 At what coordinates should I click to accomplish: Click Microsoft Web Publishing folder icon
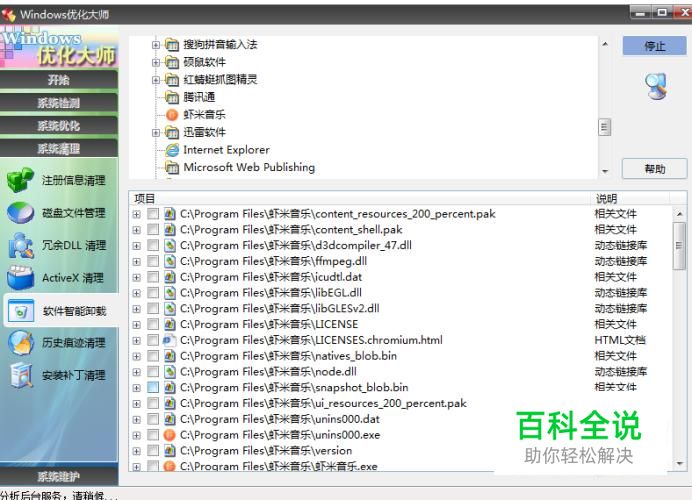172,167
